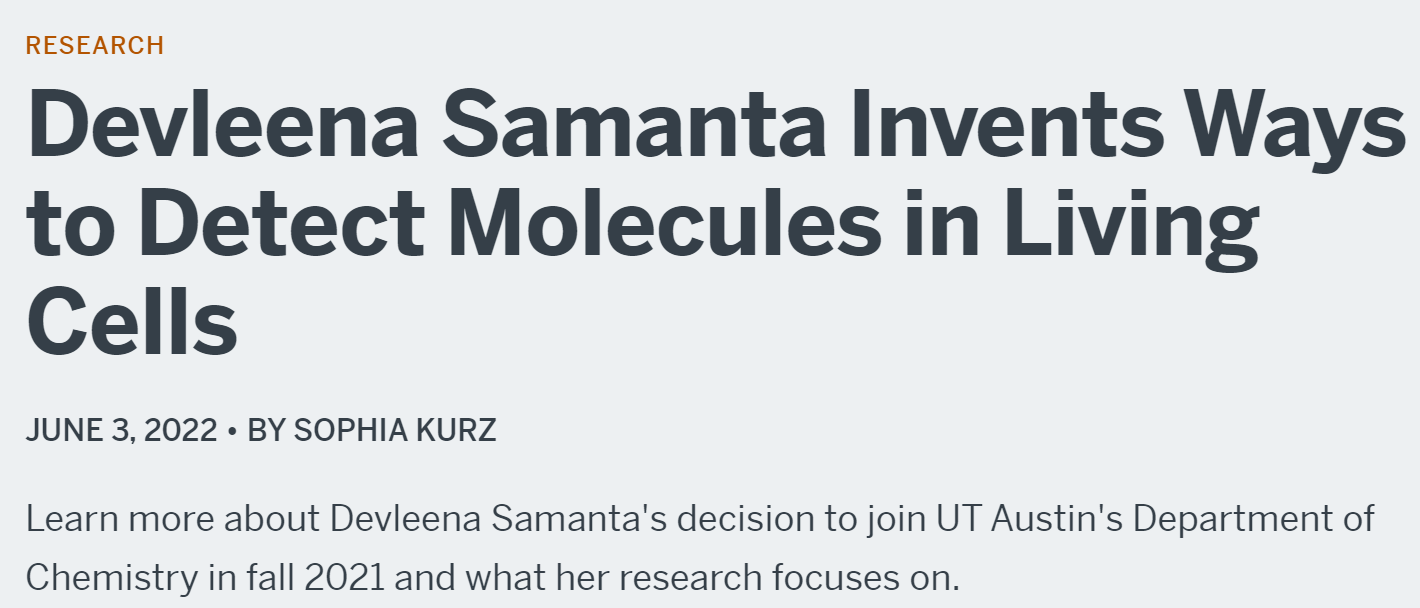The height and width of the screenshot is (608, 1420).
Task: Click the author name SOPHIA KURZ
Action: 395,431
